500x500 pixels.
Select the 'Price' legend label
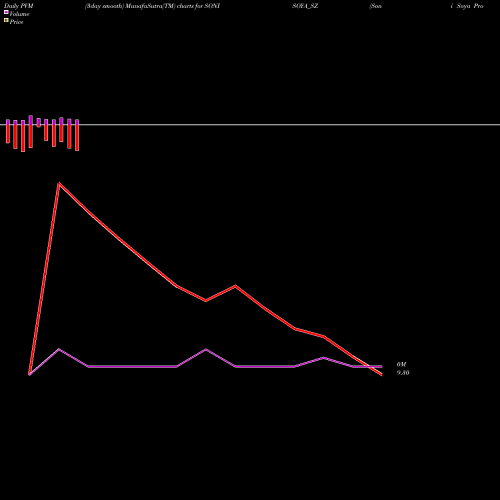(16, 22)
